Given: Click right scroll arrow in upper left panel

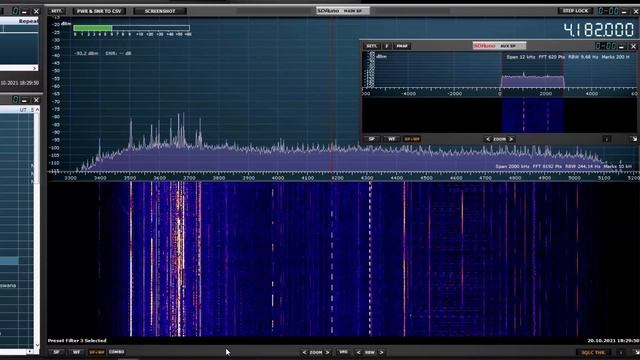Looking at the screenshot, I should (34, 68).
